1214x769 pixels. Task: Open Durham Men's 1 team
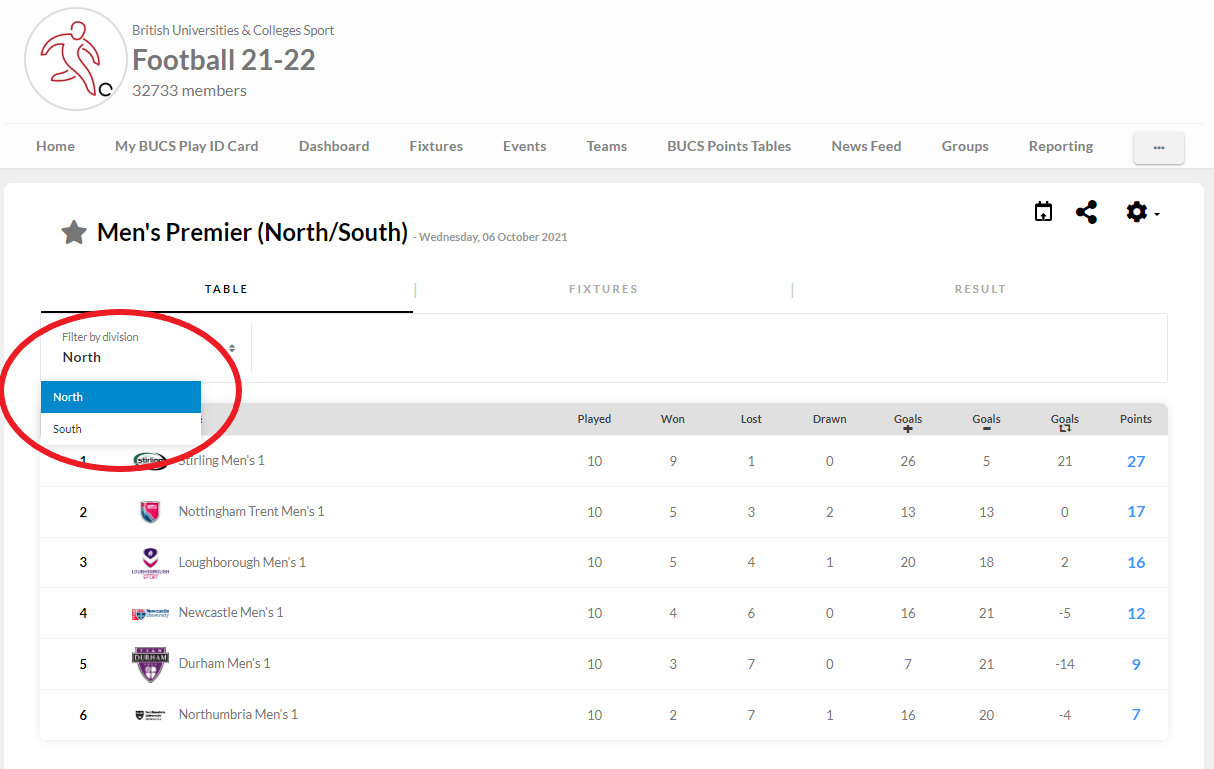224,663
